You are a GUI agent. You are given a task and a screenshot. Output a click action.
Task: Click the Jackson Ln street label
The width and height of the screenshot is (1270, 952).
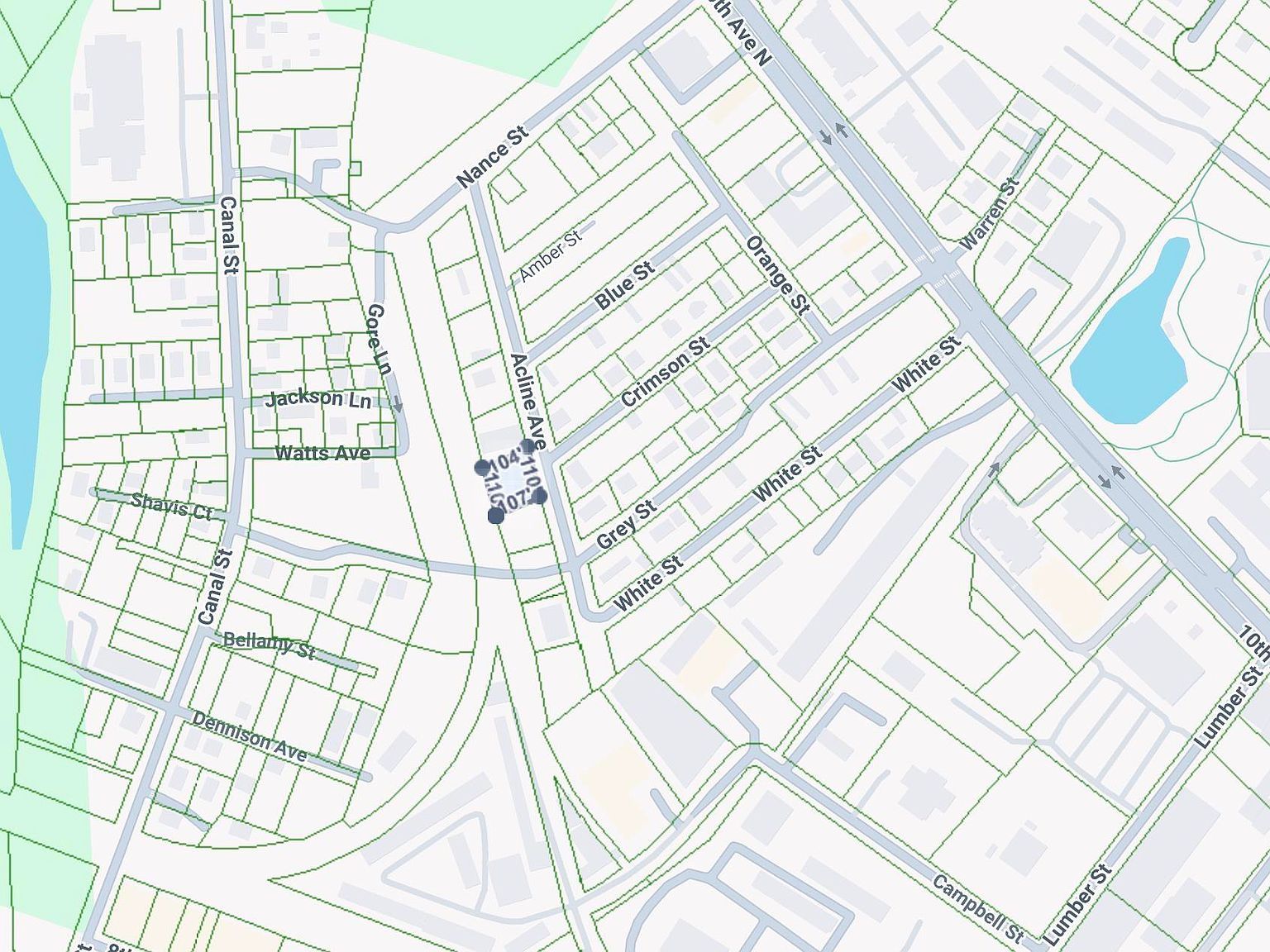(x=318, y=399)
